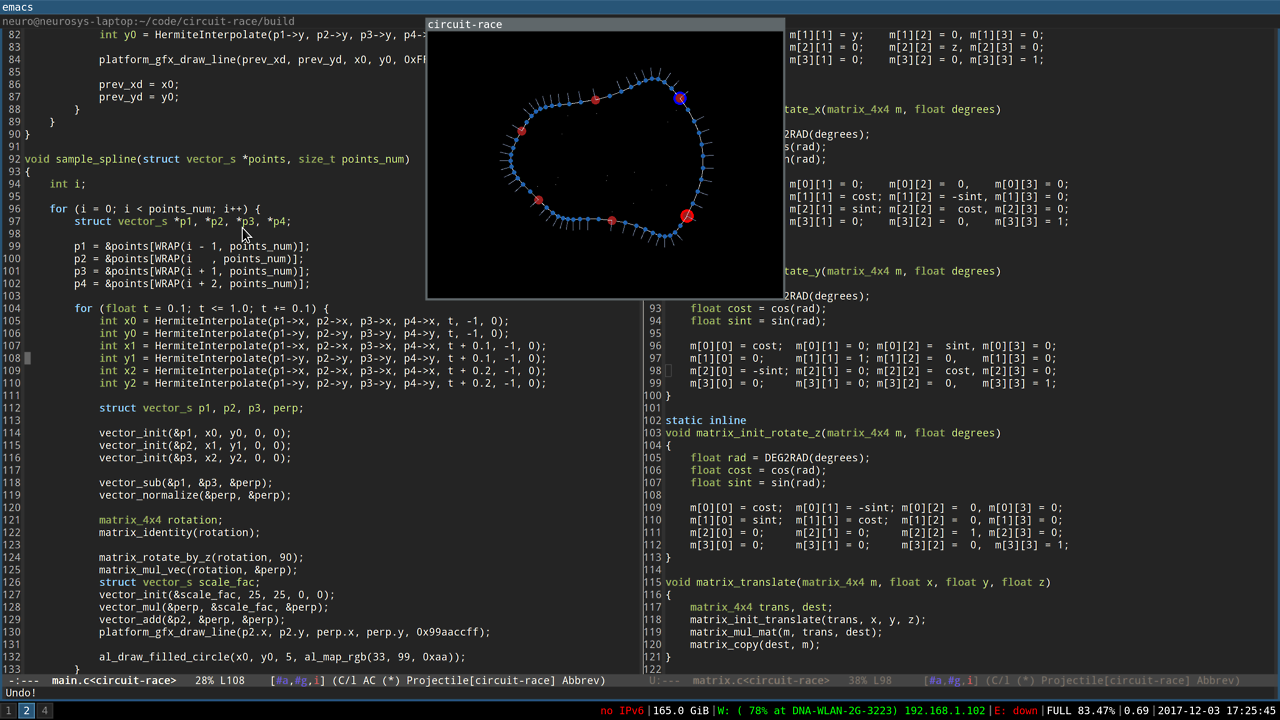Click 'vector_init(&scale_fac, 25, 25, 0, 0);' line
This screenshot has height=720, width=1280.
217,594
